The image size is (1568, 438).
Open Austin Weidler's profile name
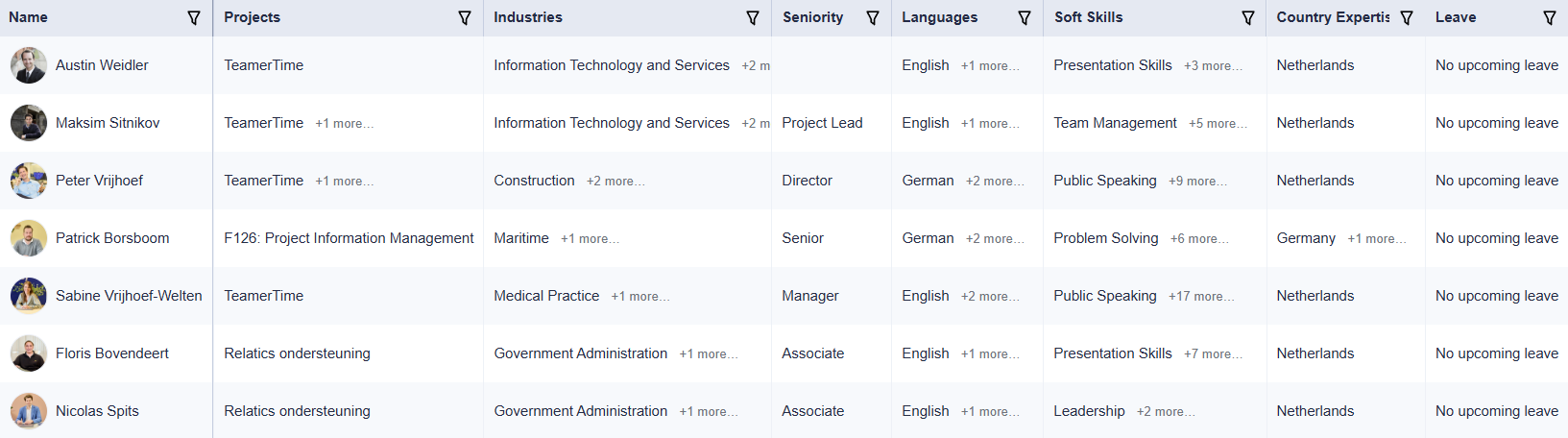102,65
